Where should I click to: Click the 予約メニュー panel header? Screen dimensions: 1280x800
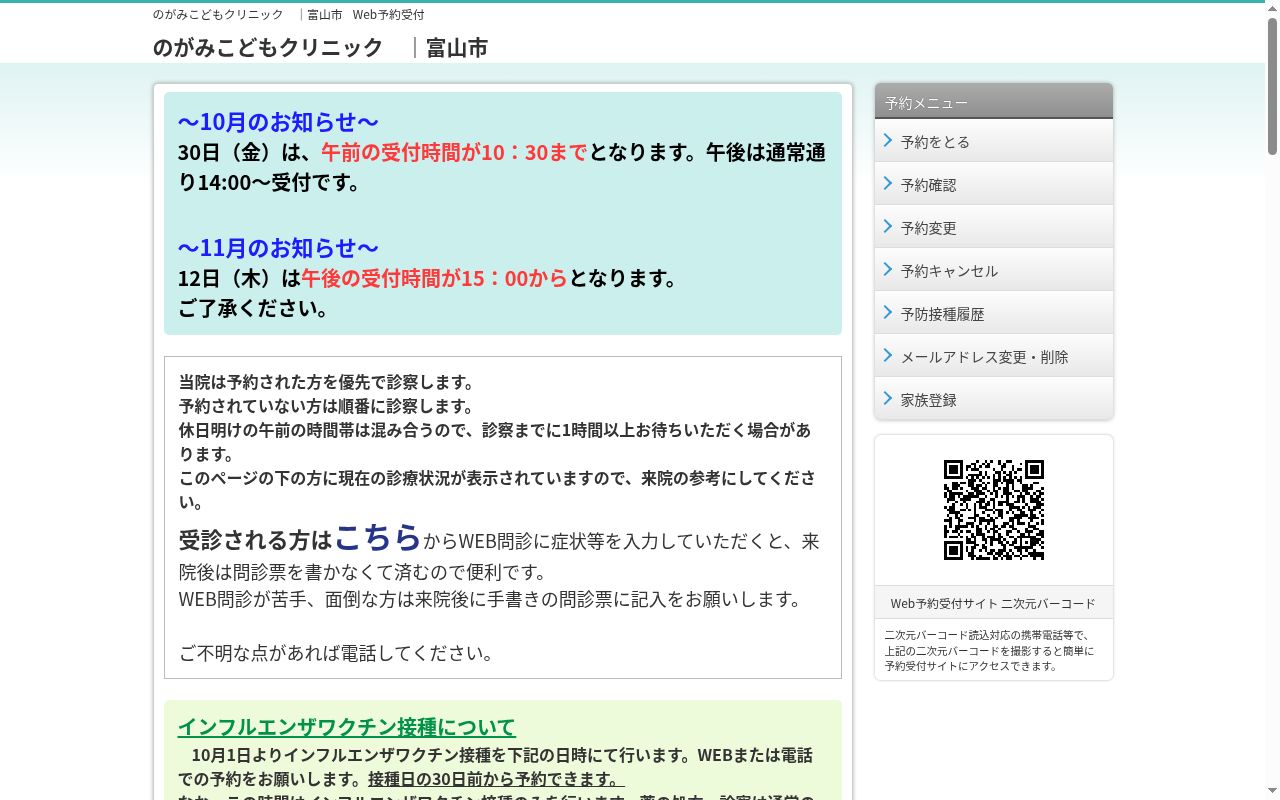994,102
